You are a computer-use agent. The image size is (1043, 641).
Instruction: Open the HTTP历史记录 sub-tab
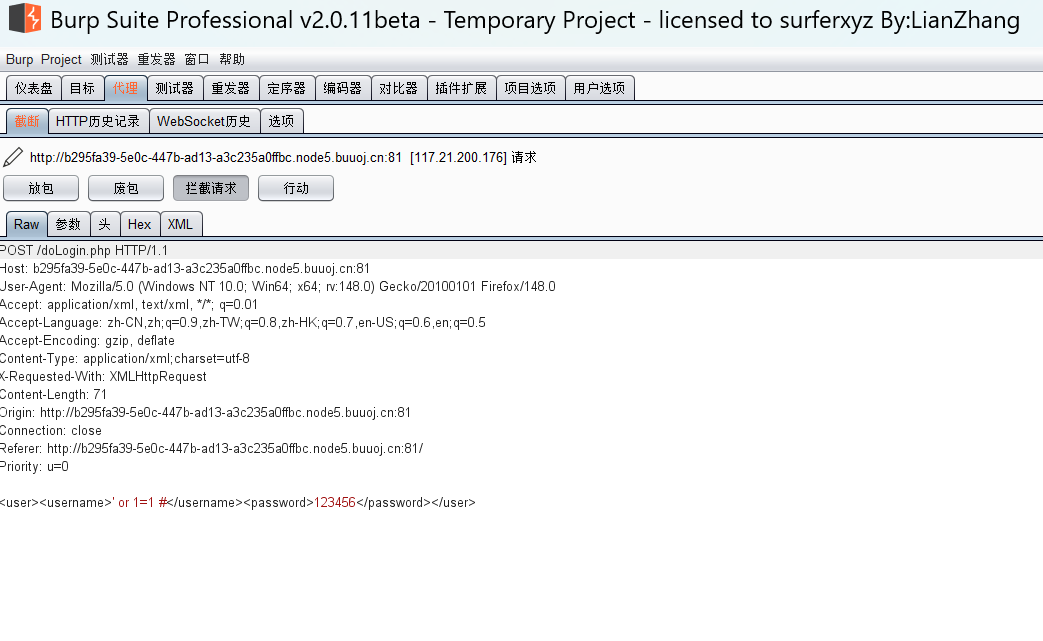tap(98, 121)
